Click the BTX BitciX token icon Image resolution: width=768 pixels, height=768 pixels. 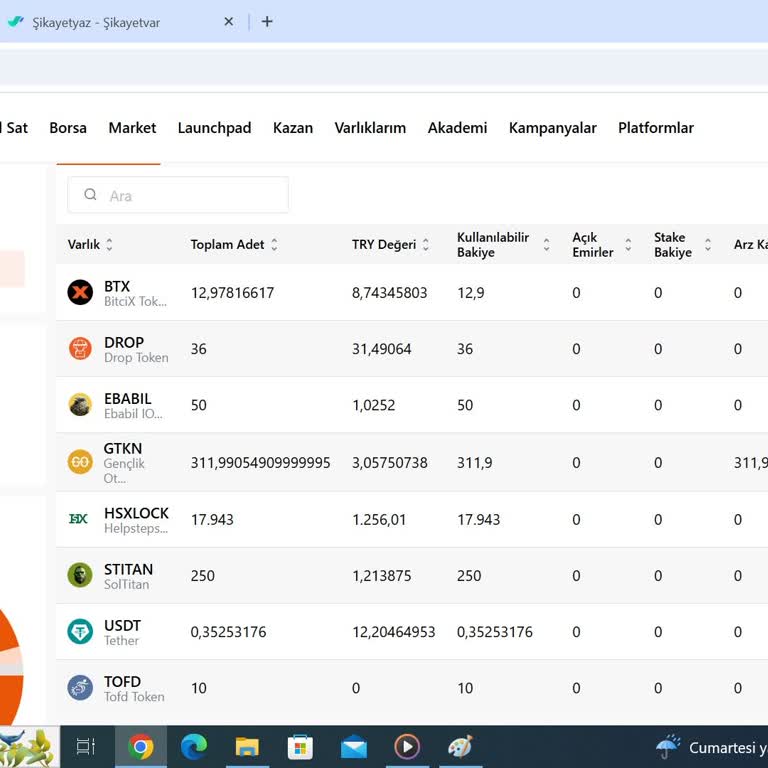[80, 292]
